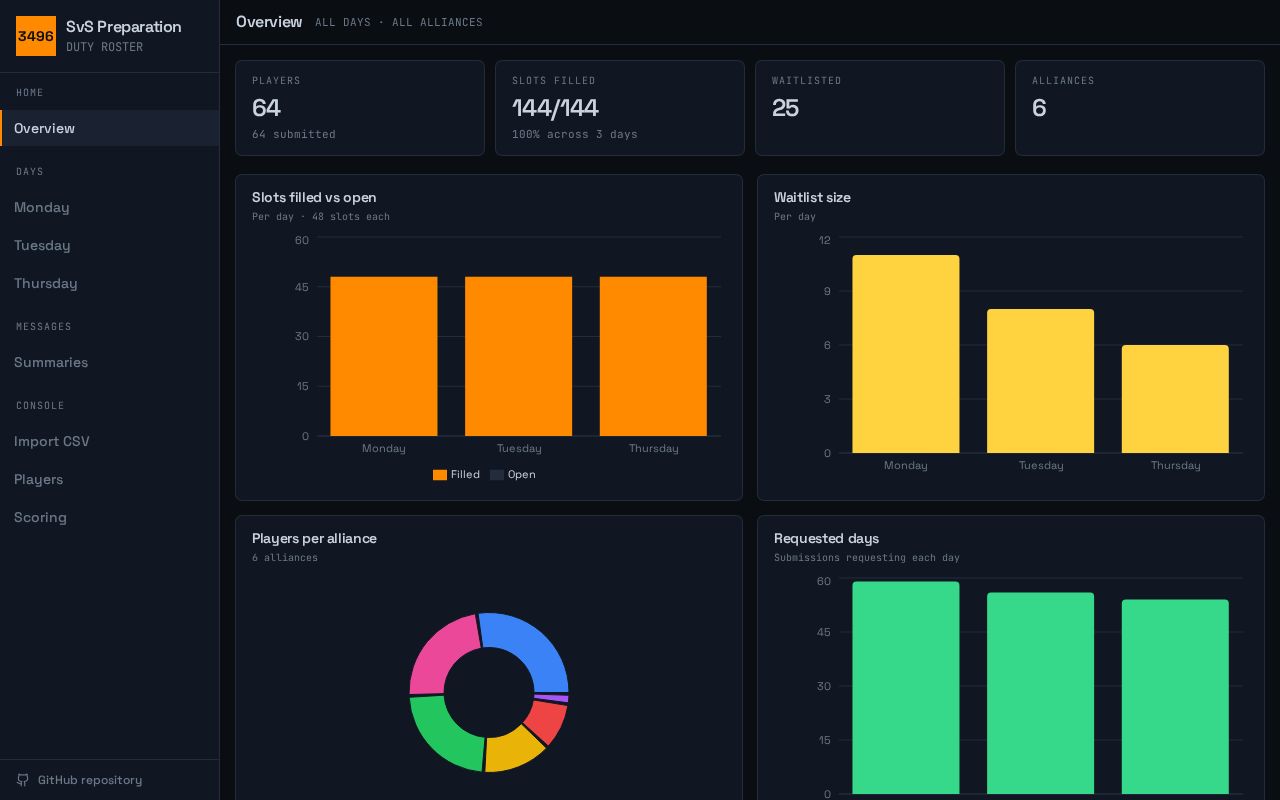Select the yellow donut segment in alliances chart
The image size is (1280, 800).
coord(514,752)
